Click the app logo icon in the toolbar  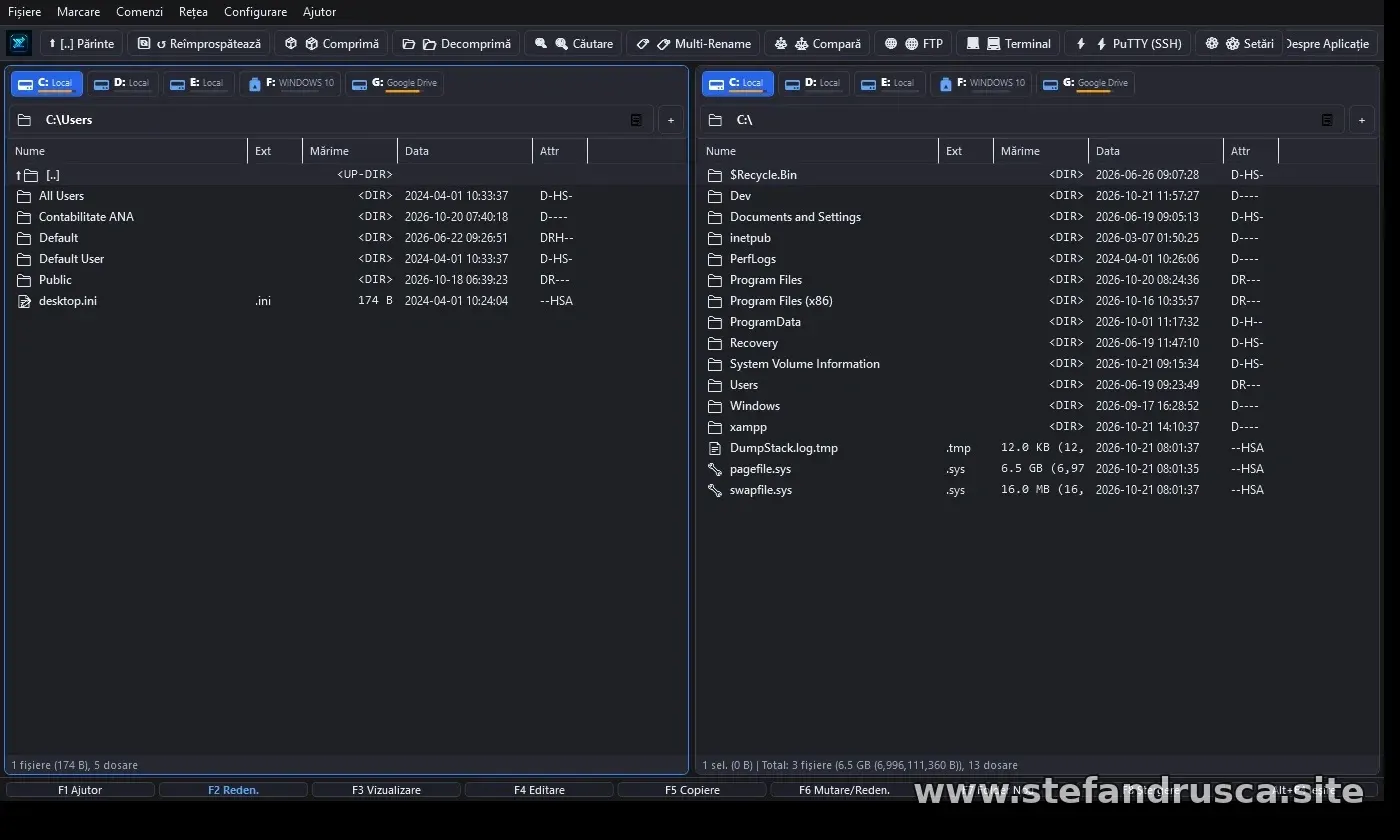[x=19, y=43]
